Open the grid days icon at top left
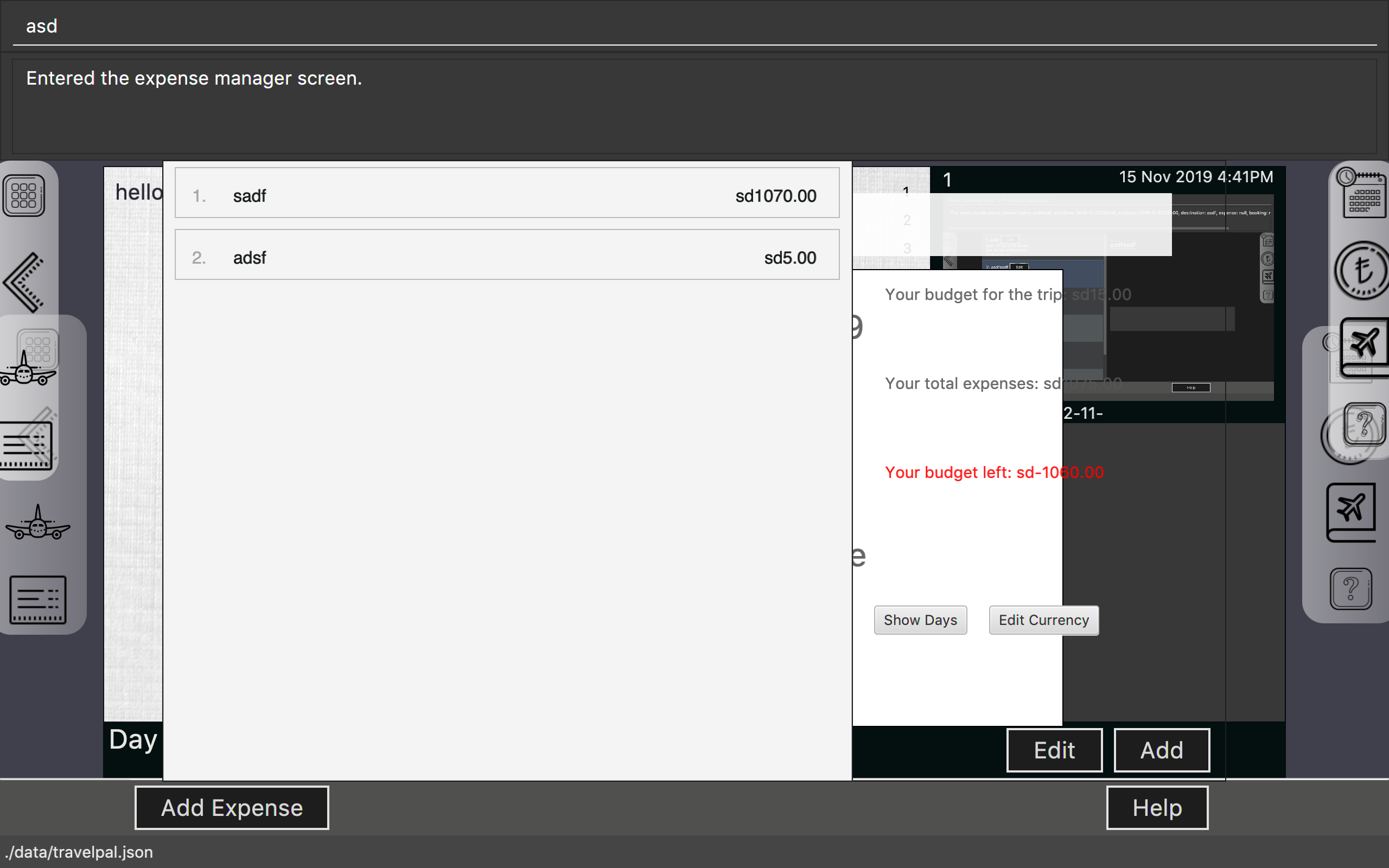This screenshot has width=1389, height=868. 23,196
